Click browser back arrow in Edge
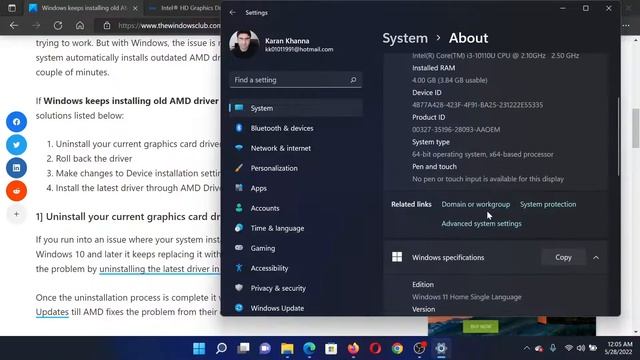Viewport: 640px width, 360px height. point(14,25)
